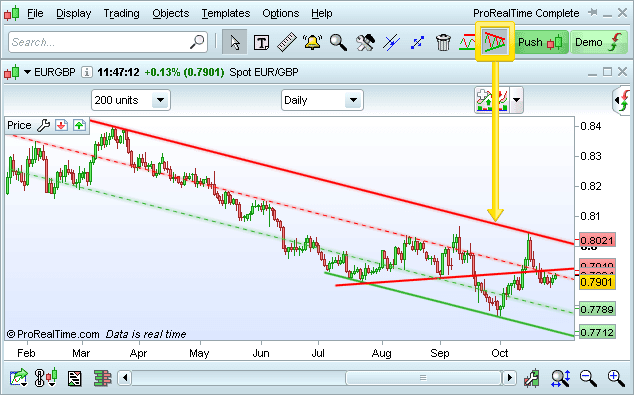Click the magnifier zoom-in icon at bottom right
Viewport: 634px width, 395px height.
tap(616, 378)
